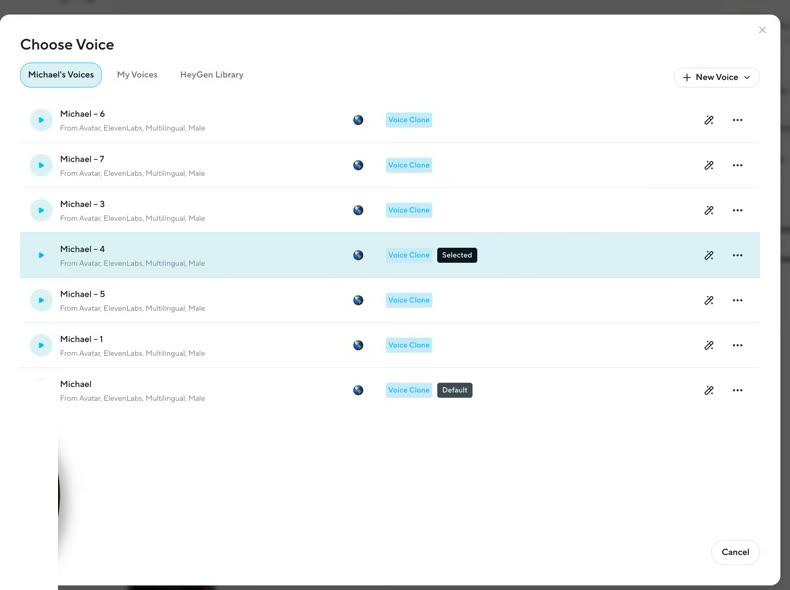790x590 pixels.
Task: Click the Selected badge on Michael – 4
Action: click(x=457, y=255)
